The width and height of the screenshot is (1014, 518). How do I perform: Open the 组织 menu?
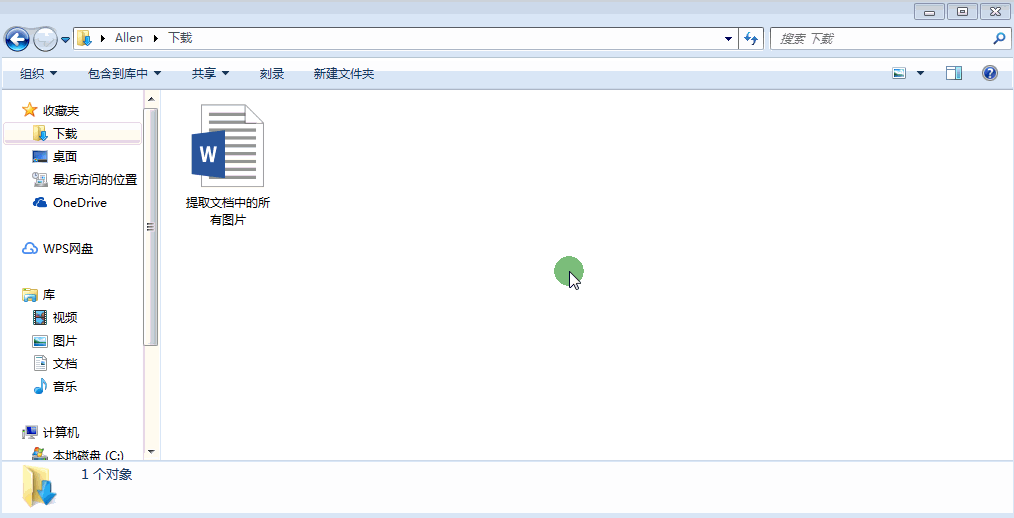point(38,74)
